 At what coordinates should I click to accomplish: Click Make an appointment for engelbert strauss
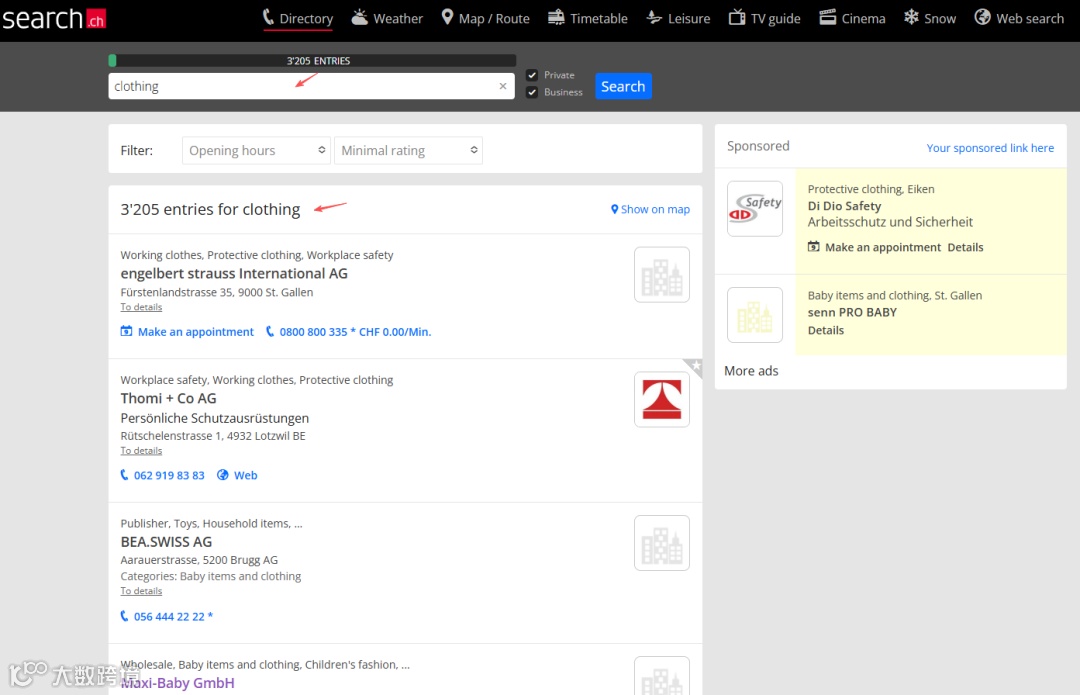point(187,332)
